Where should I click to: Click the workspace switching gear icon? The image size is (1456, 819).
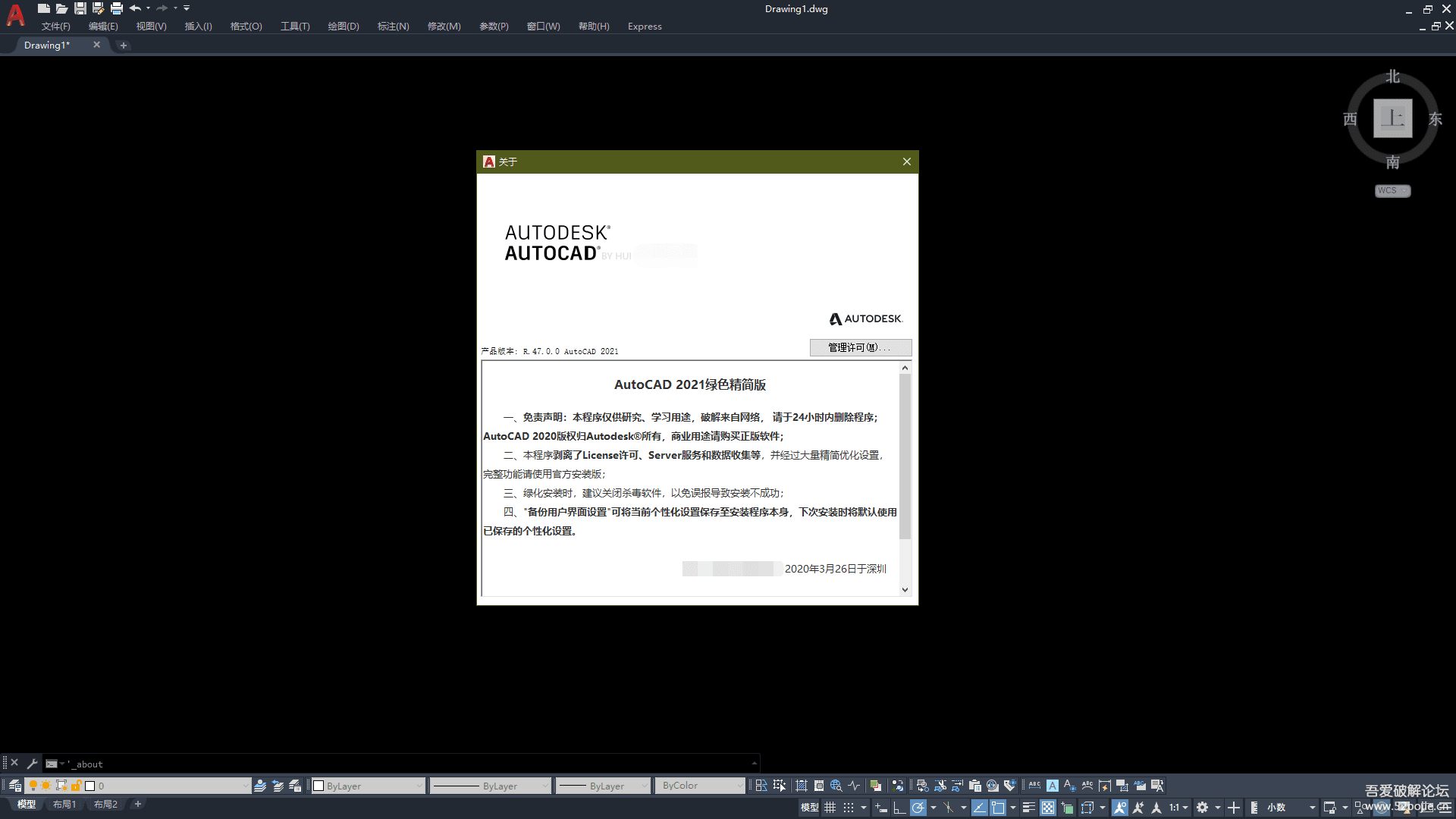(x=1202, y=808)
